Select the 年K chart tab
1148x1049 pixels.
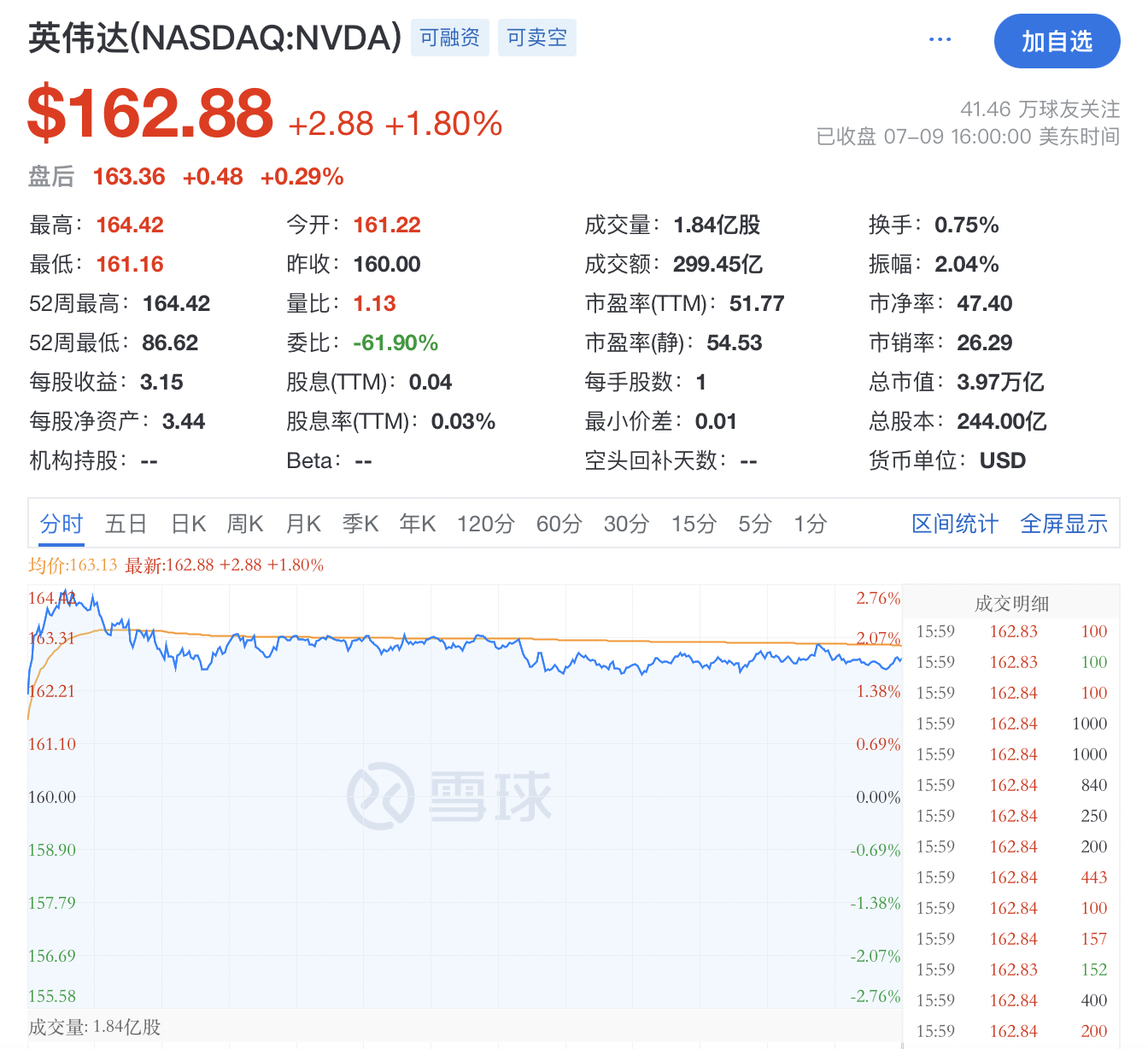click(x=418, y=524)
